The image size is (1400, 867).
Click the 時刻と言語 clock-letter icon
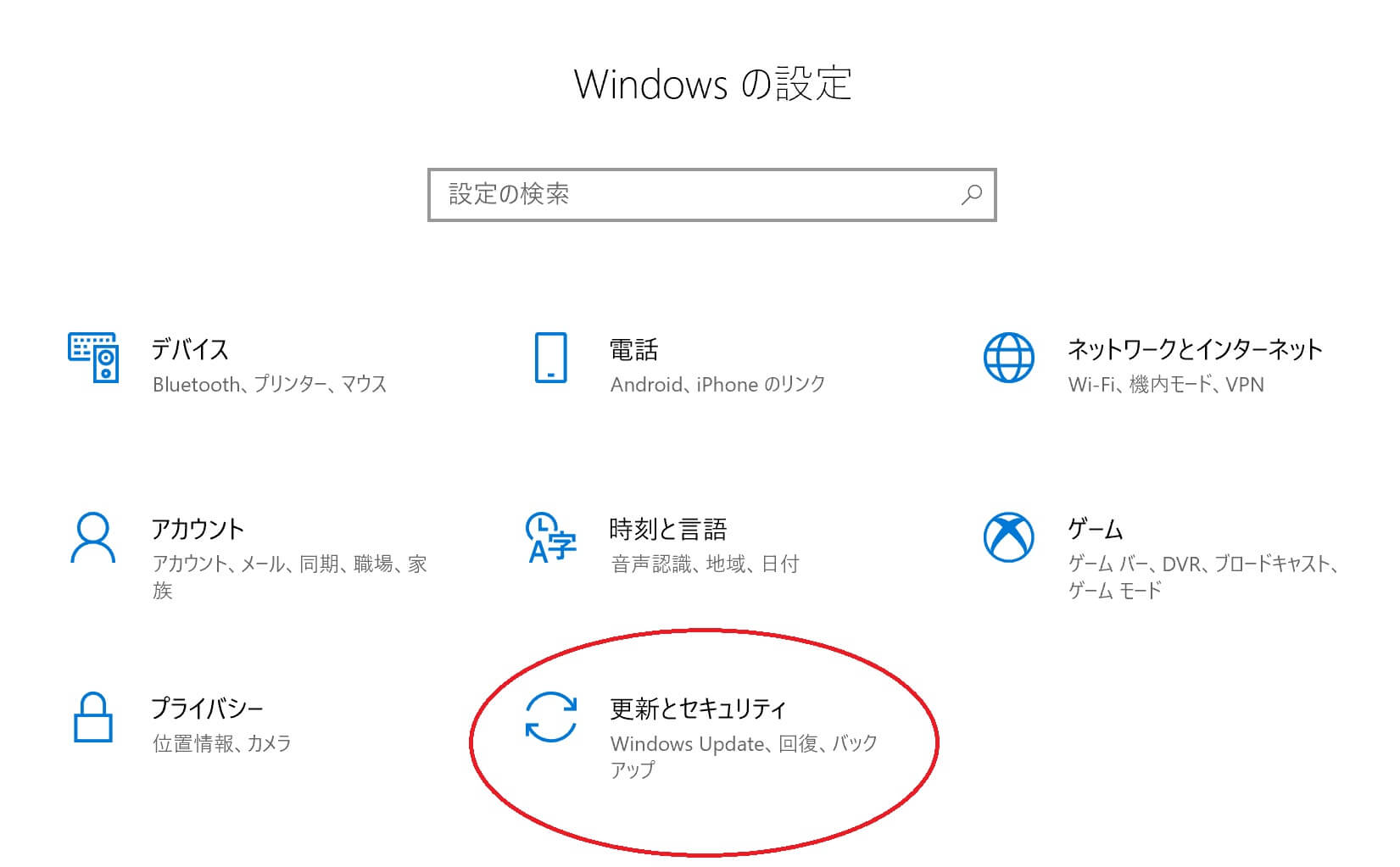coord(550,537)
